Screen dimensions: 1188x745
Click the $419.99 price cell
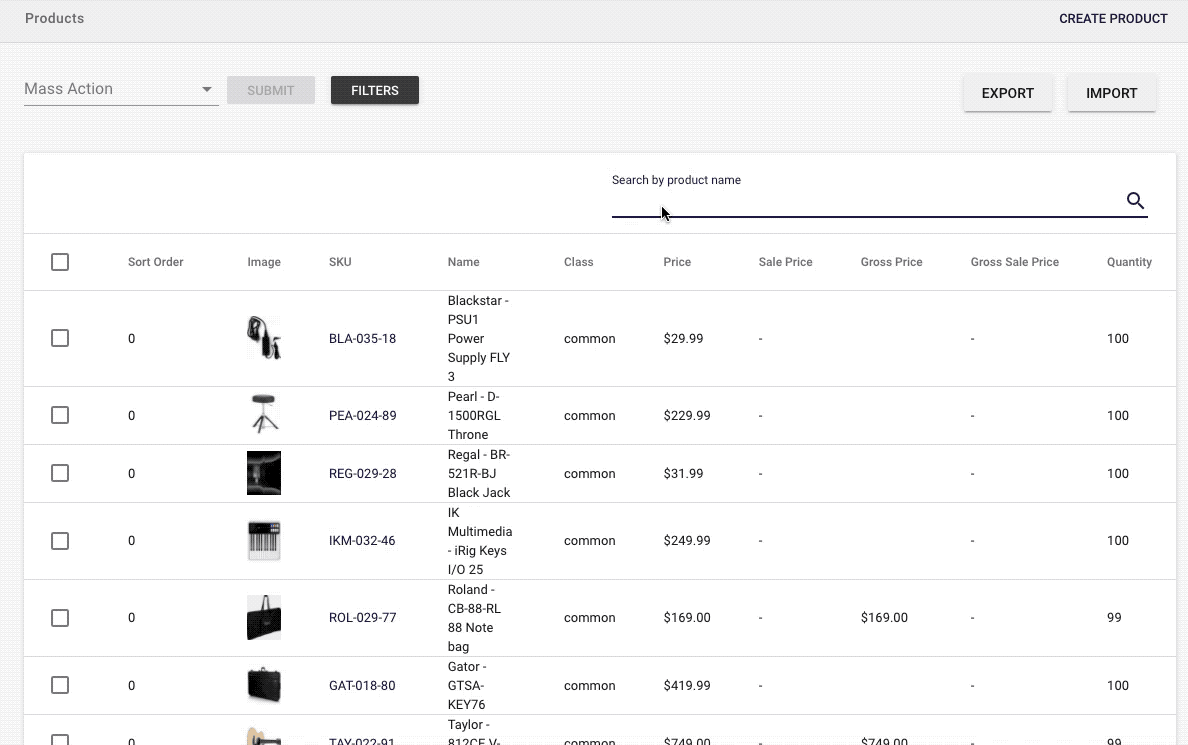pos(687,685)
